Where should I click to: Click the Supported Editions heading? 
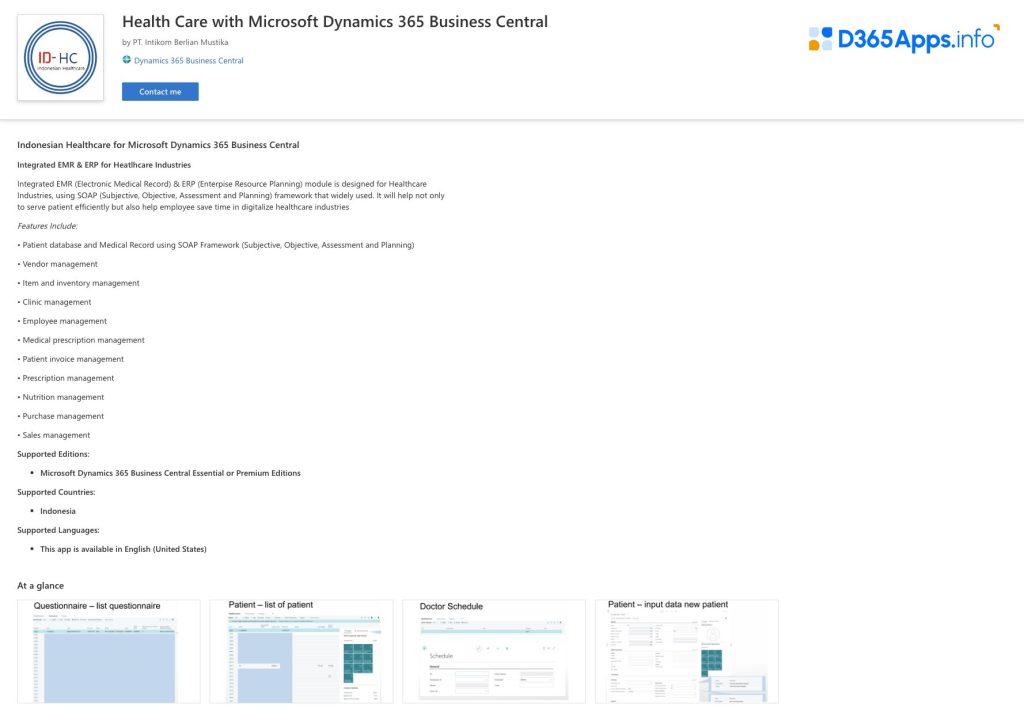[x=54, y=454]
